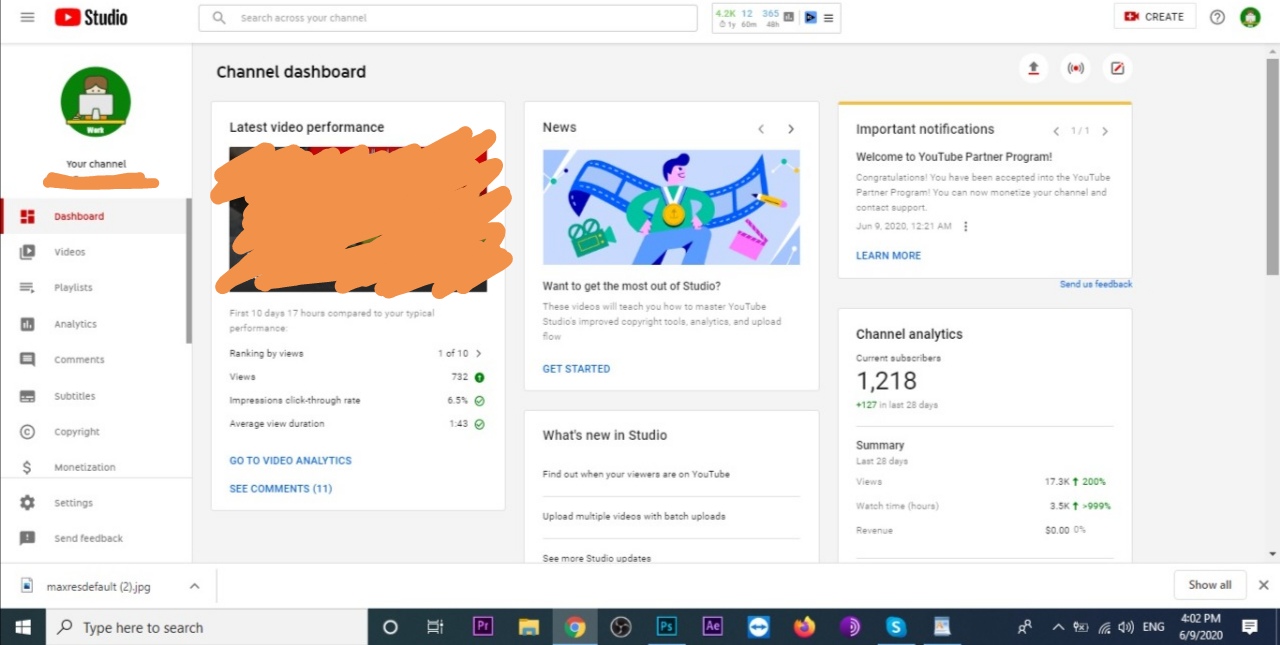The image size is (1280, 645).
Task: Open downloaded file maxresdefault (2).jpg
Action: coord(99,587)
